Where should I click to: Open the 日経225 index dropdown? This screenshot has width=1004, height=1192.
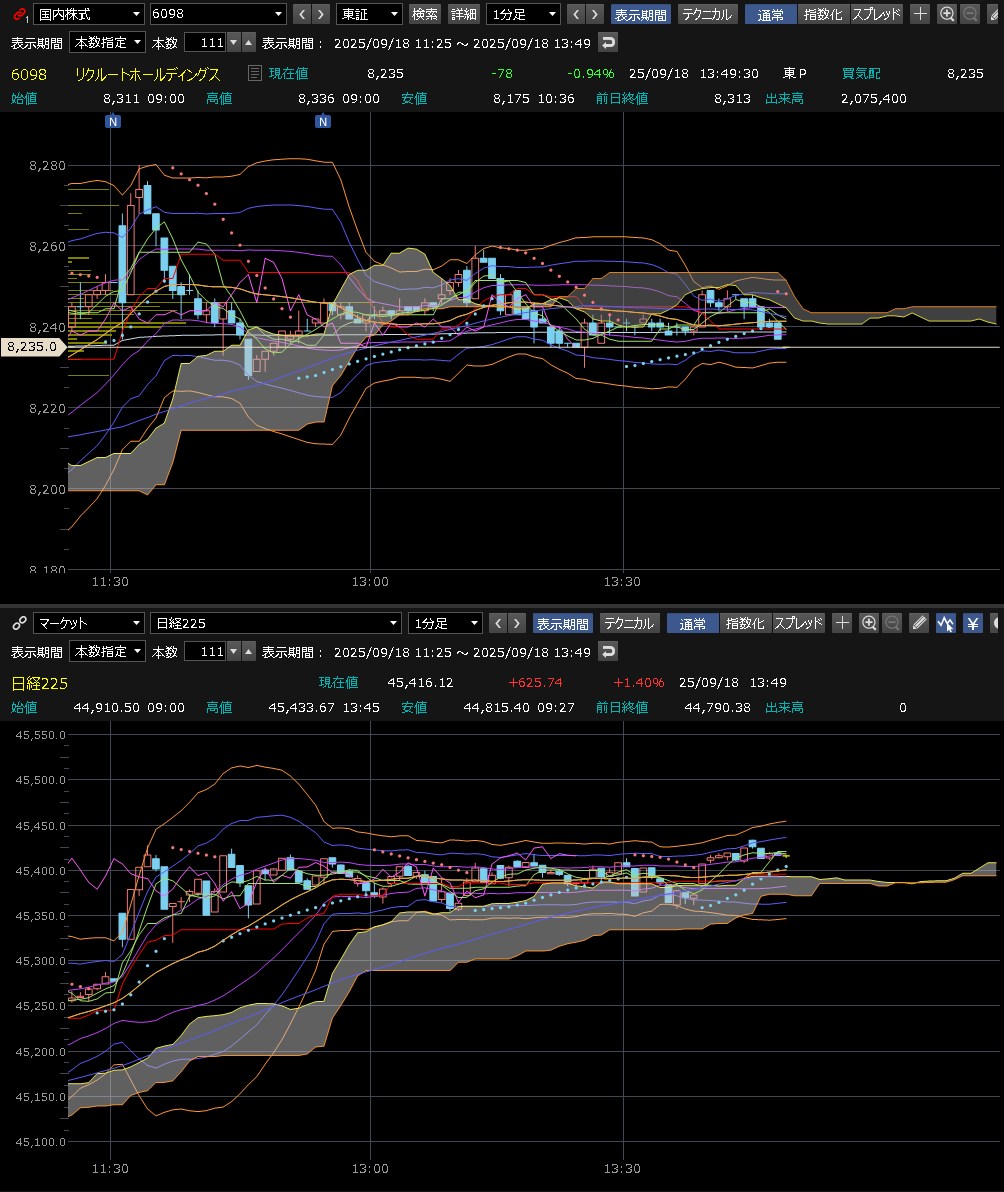[x=275, y=623]
